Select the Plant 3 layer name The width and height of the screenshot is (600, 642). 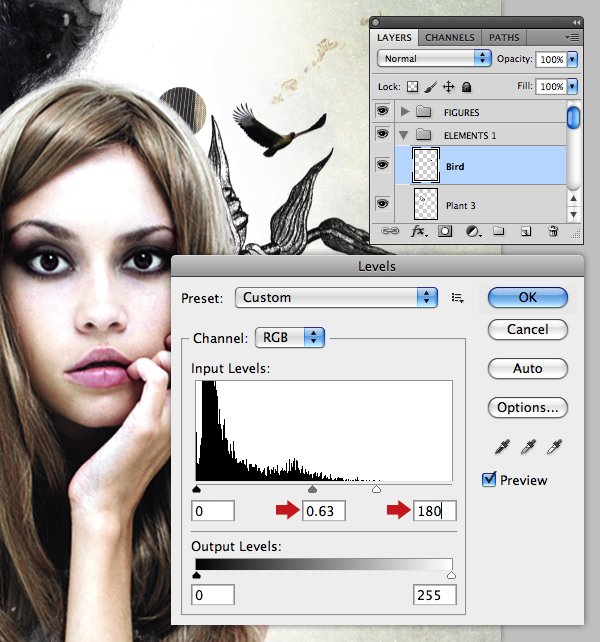tap(461, 206)
